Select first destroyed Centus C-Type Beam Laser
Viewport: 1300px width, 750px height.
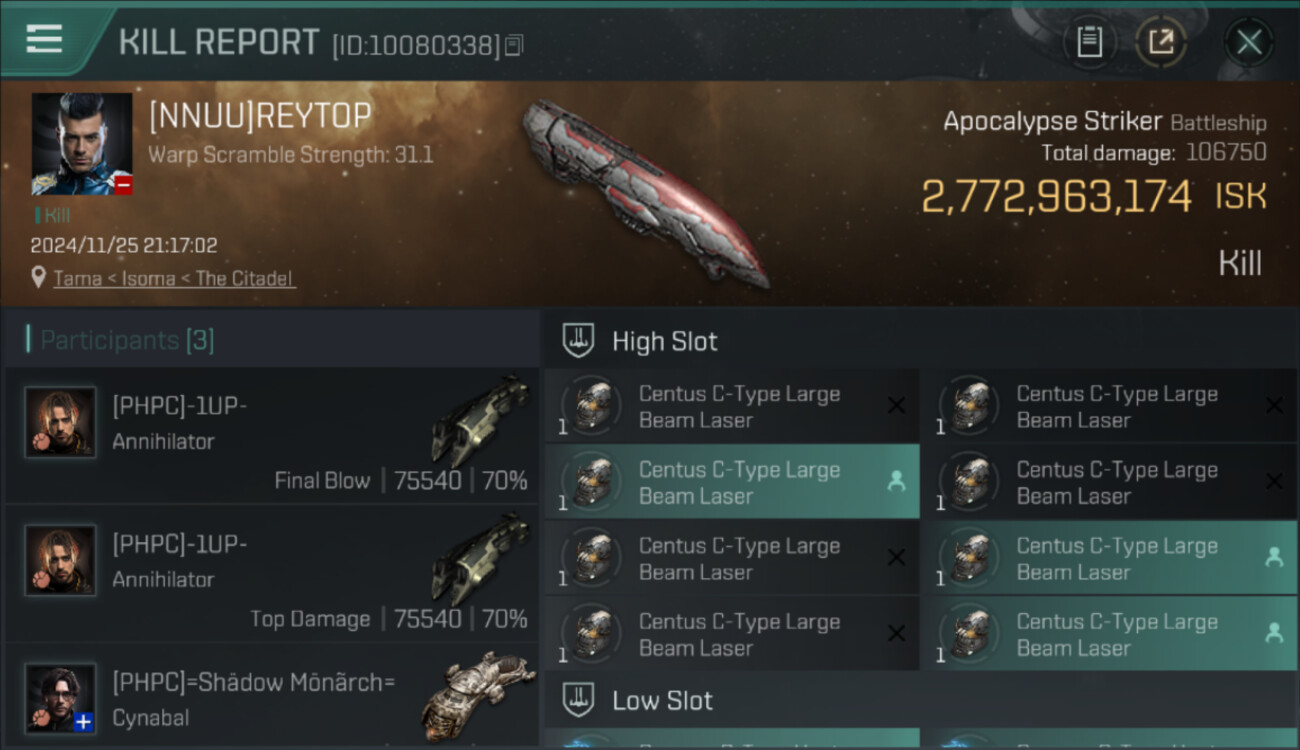coord(732,406)
